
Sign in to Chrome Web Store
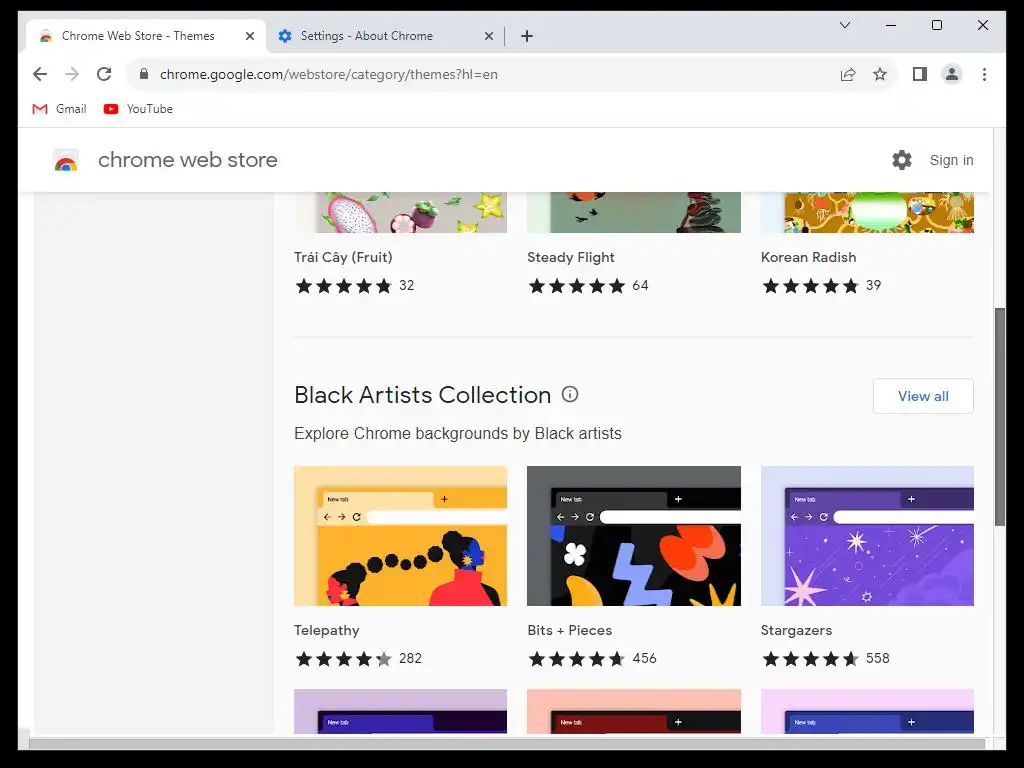click(952, 160)
